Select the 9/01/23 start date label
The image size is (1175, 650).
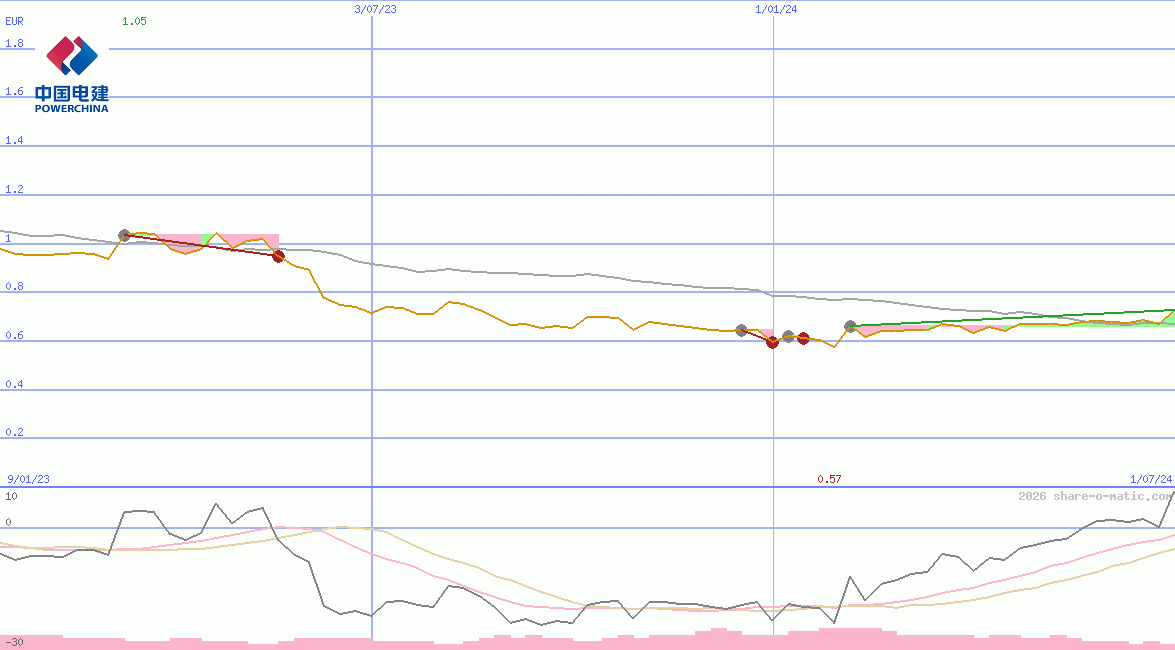pos(27,479)
